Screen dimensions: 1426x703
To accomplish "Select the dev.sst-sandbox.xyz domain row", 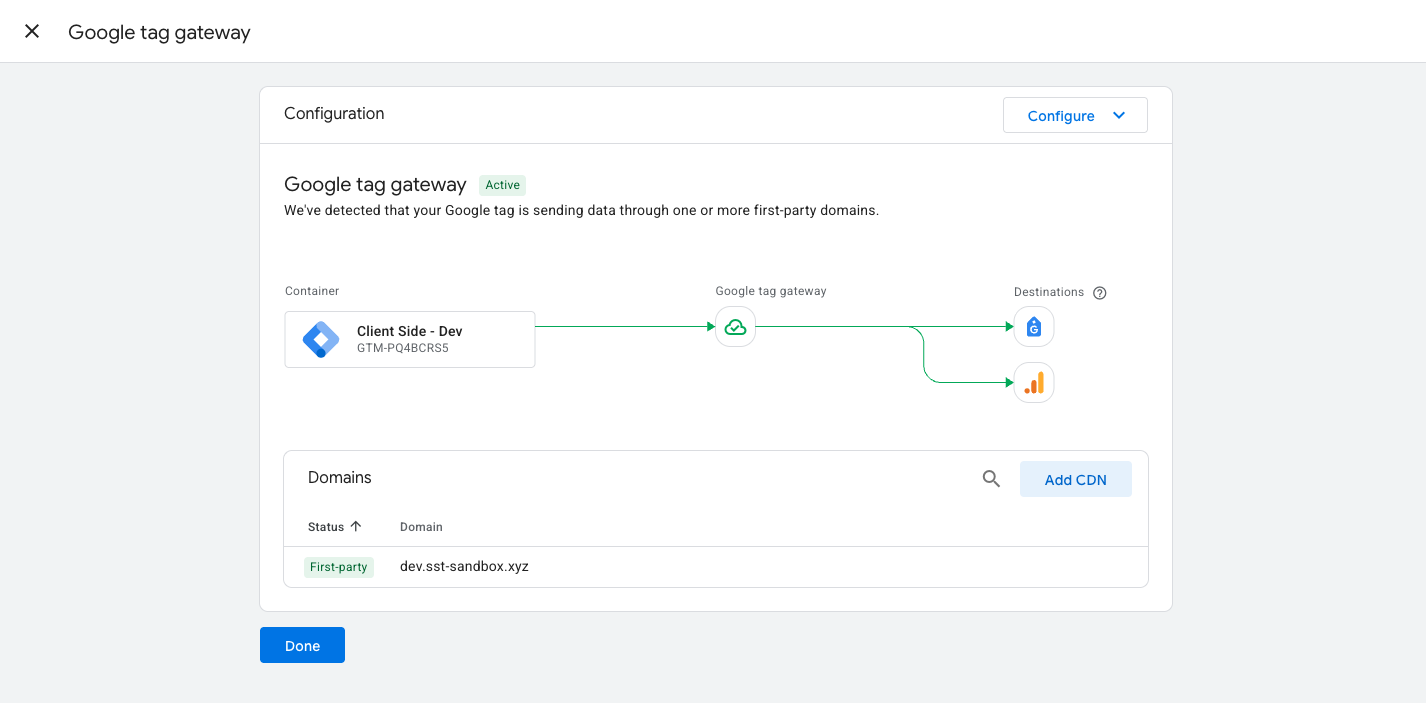I will [716, 567].
